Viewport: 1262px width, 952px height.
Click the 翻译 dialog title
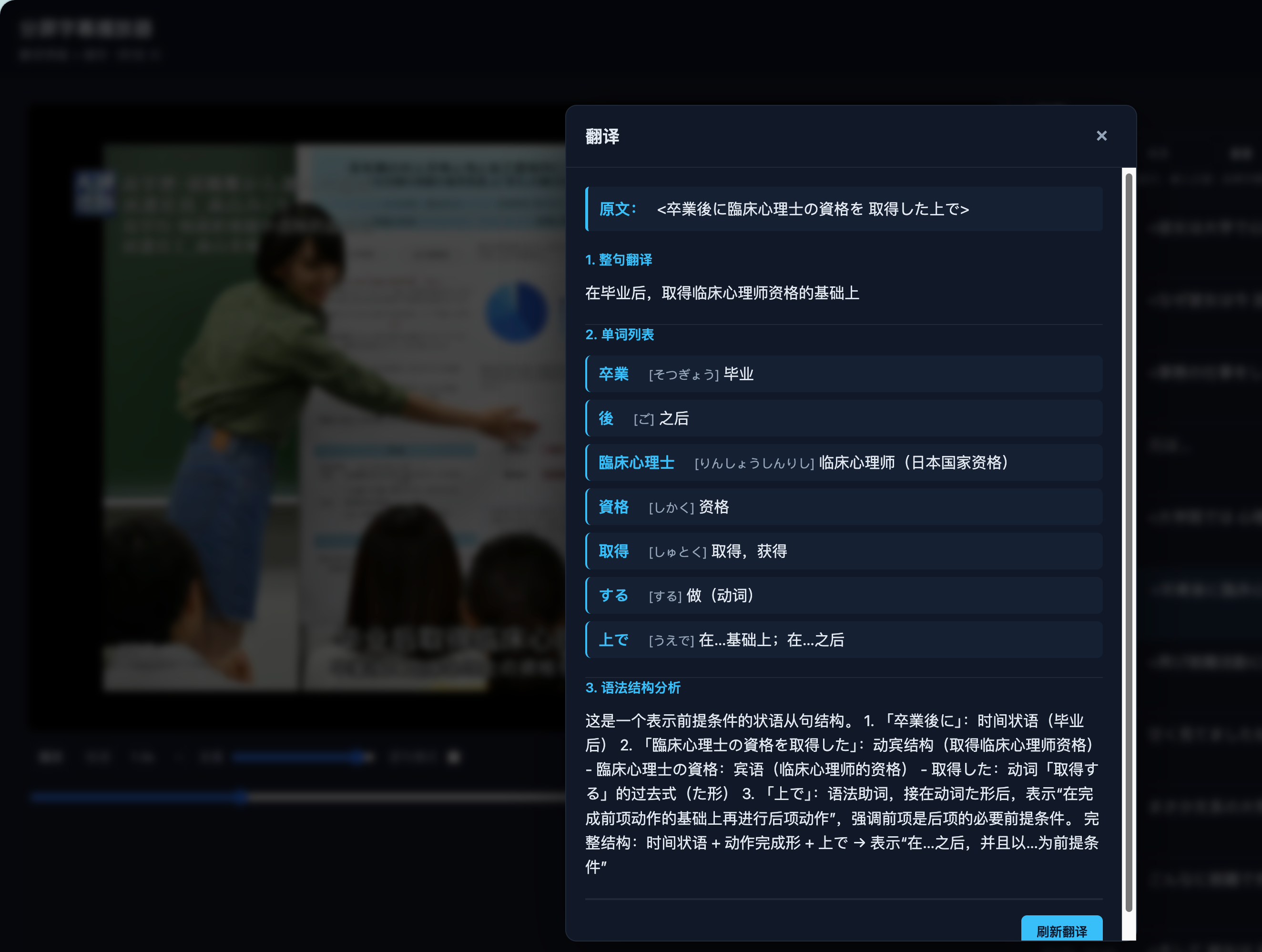coord(602,136)
